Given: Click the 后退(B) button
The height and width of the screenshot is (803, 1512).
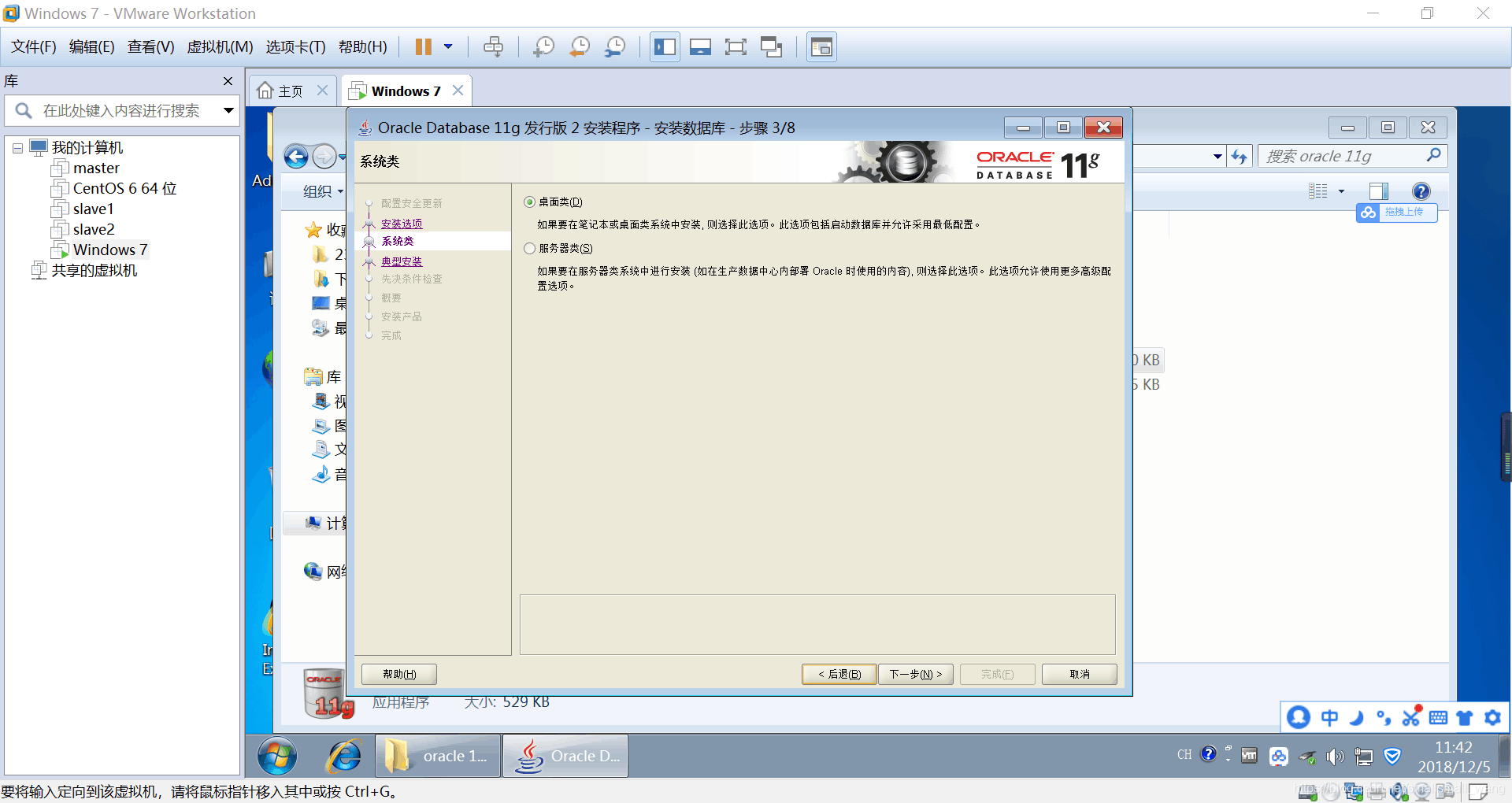Looking at the screenshot, I should [839, 675].
